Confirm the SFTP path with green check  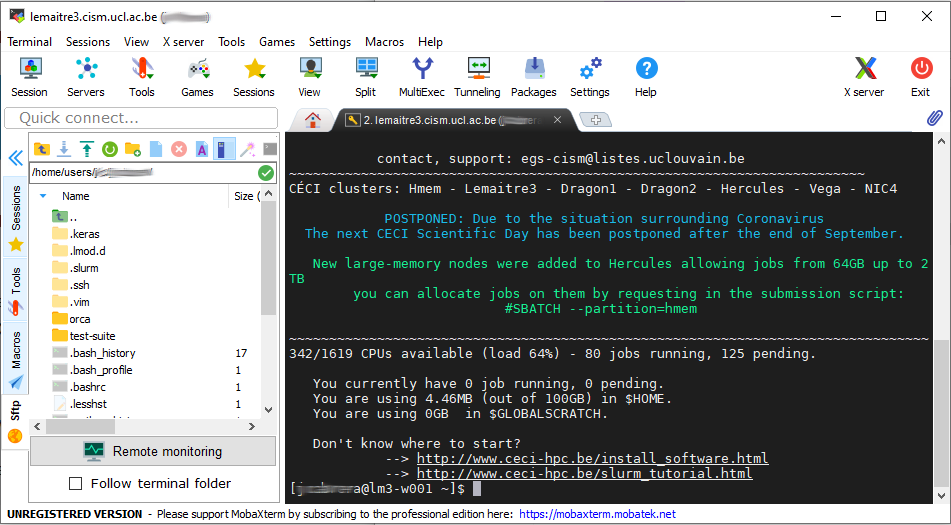[266, 173]
